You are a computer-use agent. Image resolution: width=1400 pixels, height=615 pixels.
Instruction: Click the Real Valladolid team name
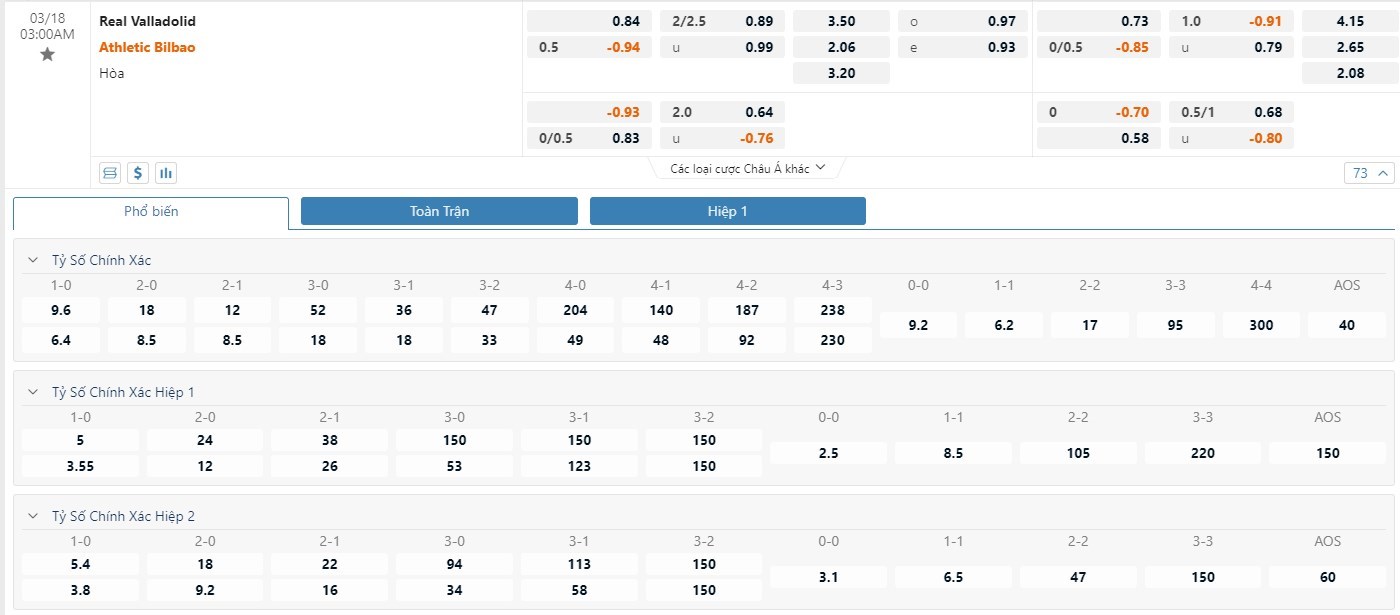click(147, 21)
